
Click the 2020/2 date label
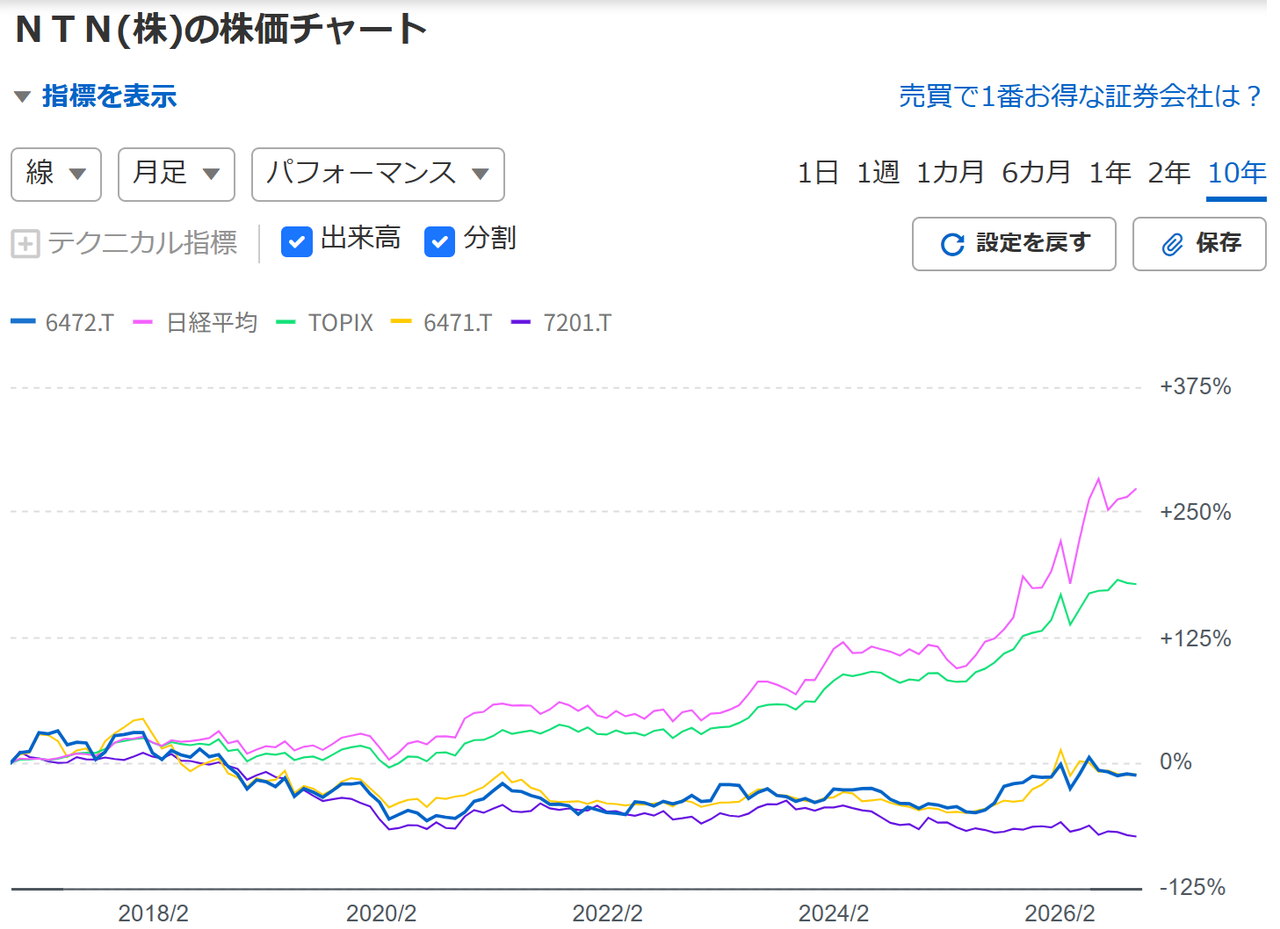pyautogui.click(x=380, y=913)
